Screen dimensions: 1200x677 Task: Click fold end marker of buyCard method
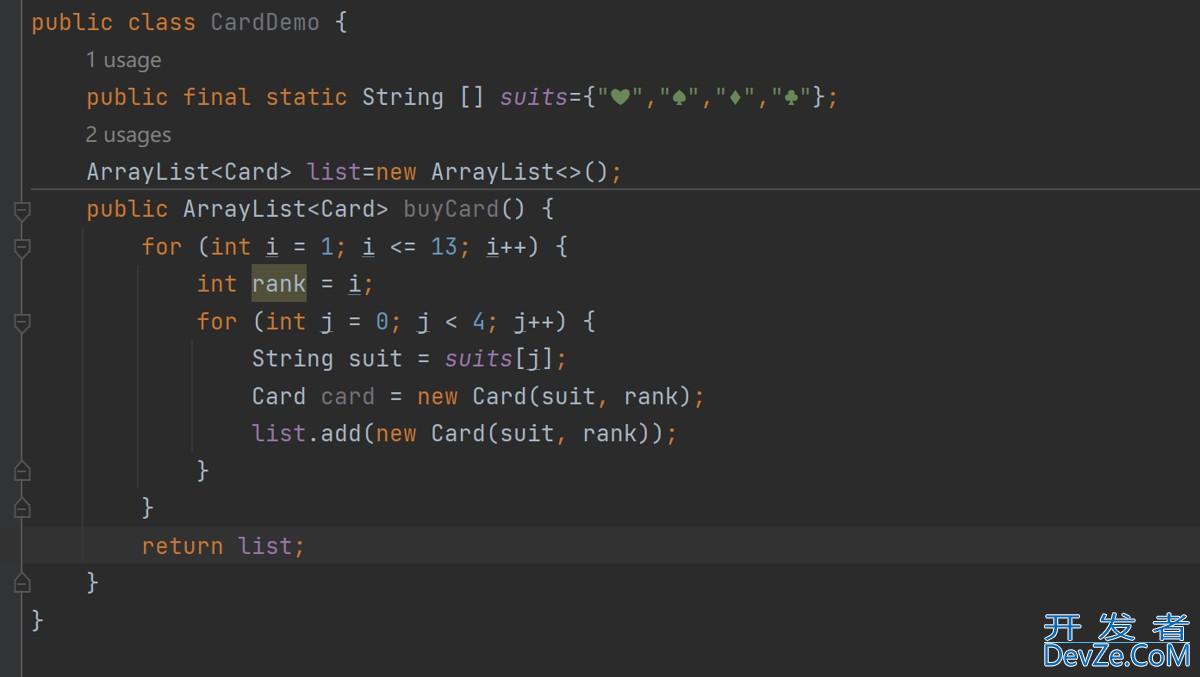(x=22, y=583)
